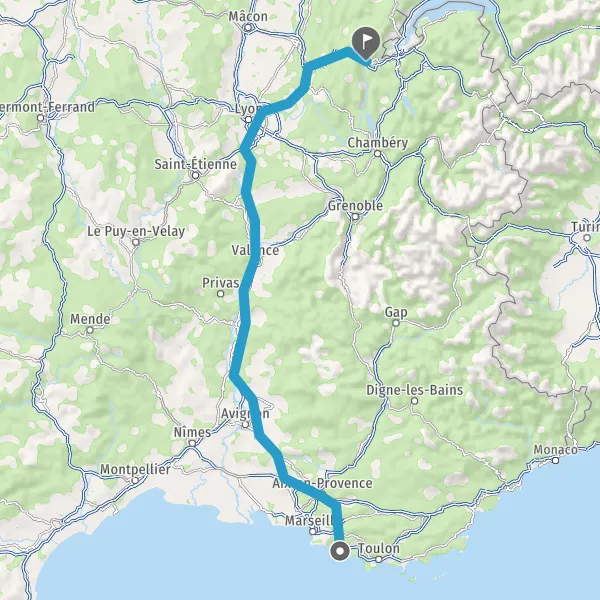Select the Gap city marker
Screen dimensions: 600x600
(396, 323)
